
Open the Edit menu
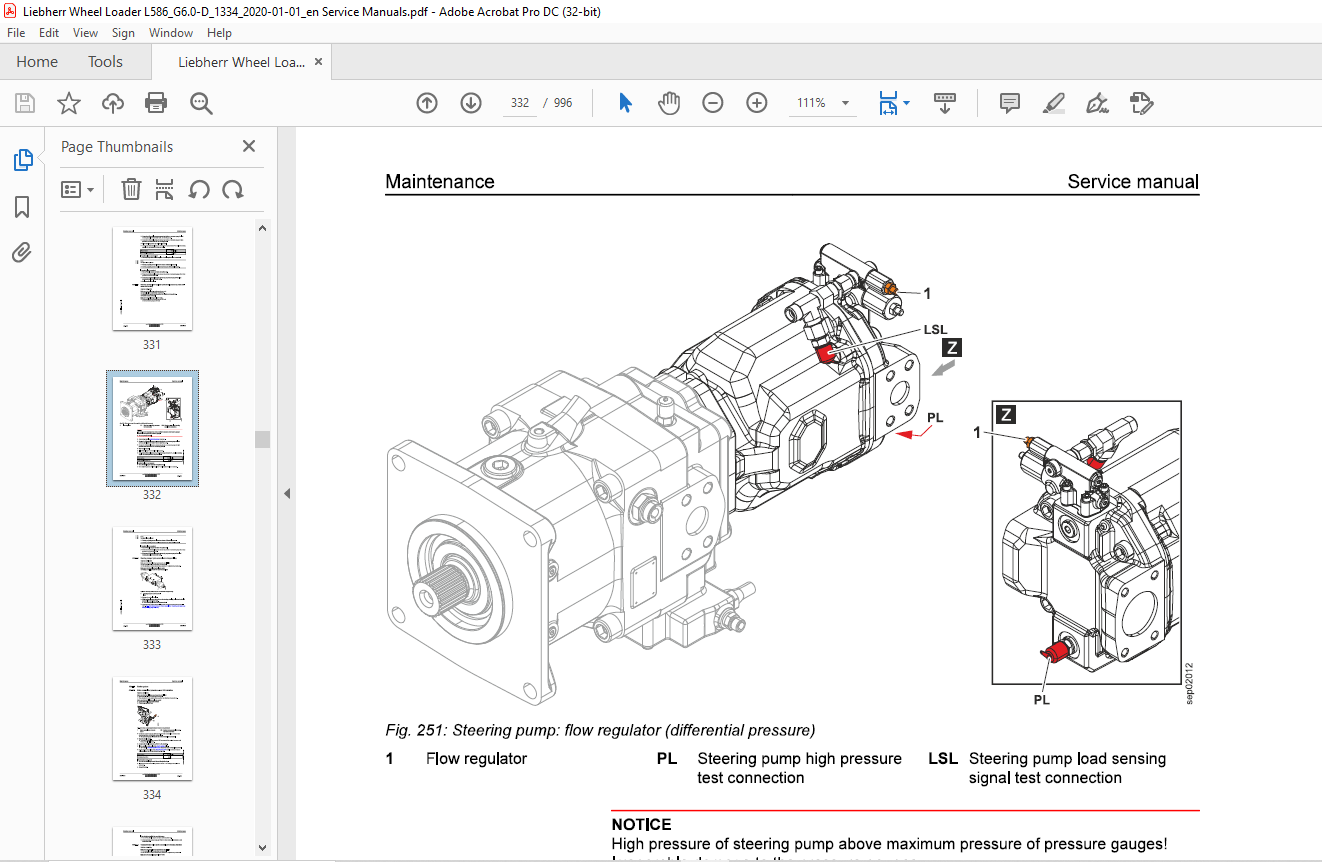click(x=49, y=33)
